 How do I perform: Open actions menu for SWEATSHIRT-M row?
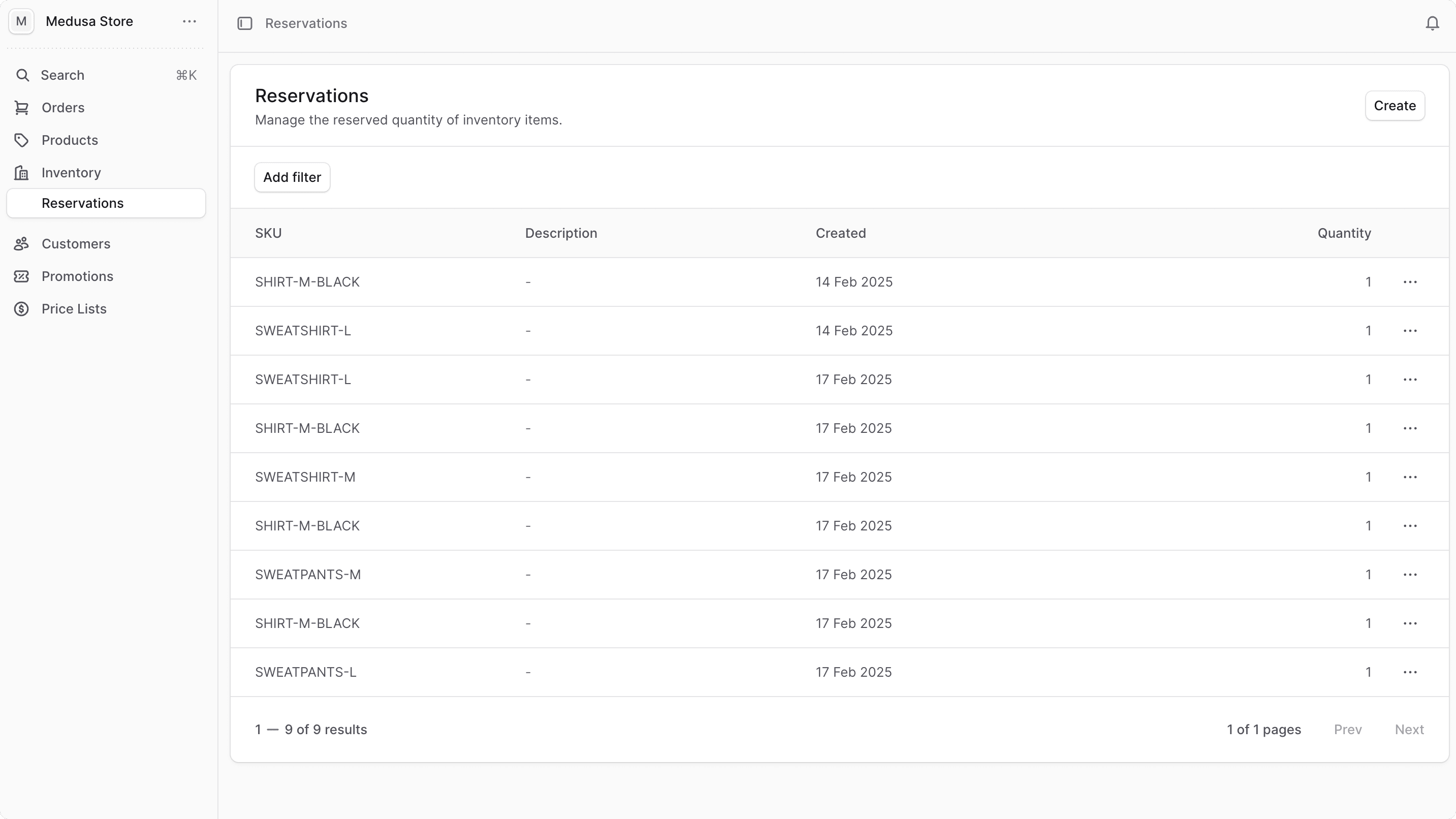[1410, 477]
